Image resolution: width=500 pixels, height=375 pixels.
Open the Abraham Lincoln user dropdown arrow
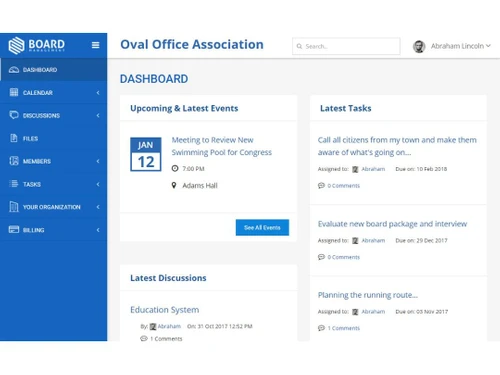coord(488,46)
